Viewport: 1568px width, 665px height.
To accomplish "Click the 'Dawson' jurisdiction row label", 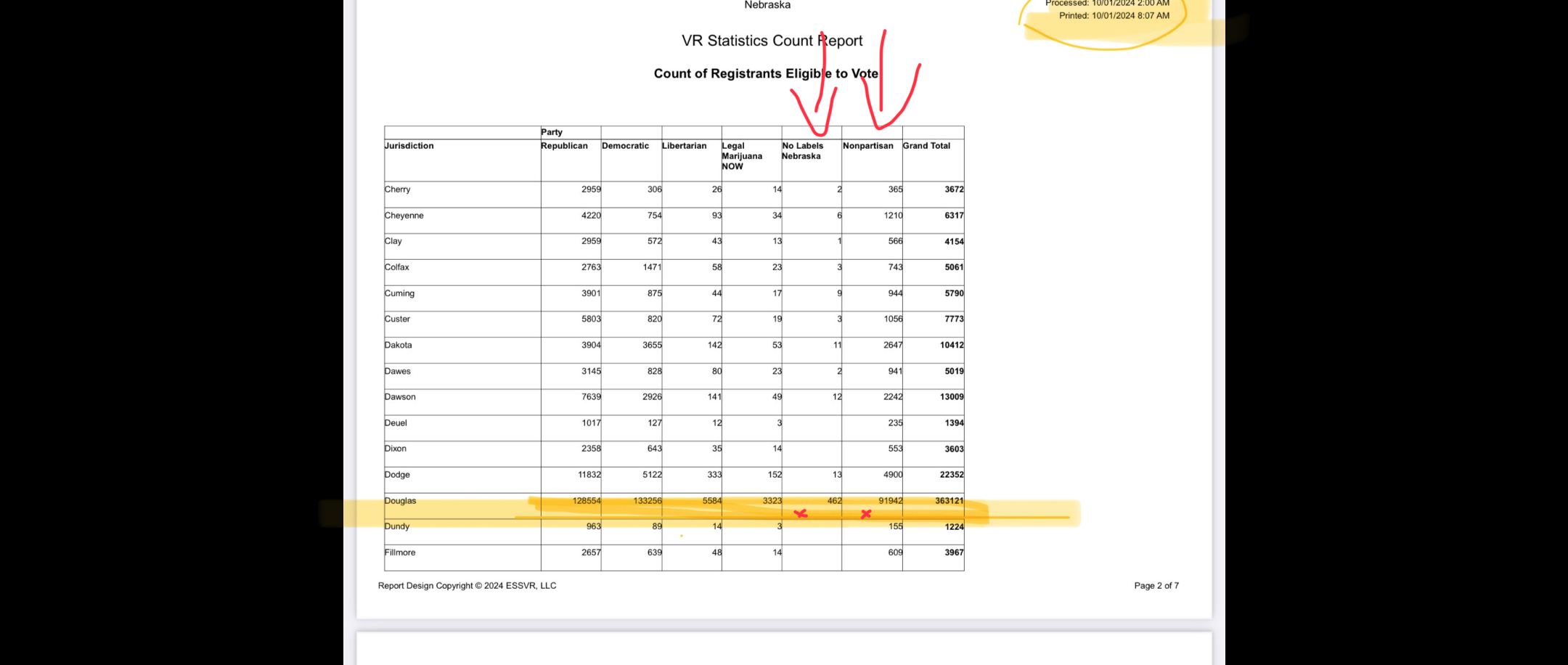I will [x=401, y=396].
